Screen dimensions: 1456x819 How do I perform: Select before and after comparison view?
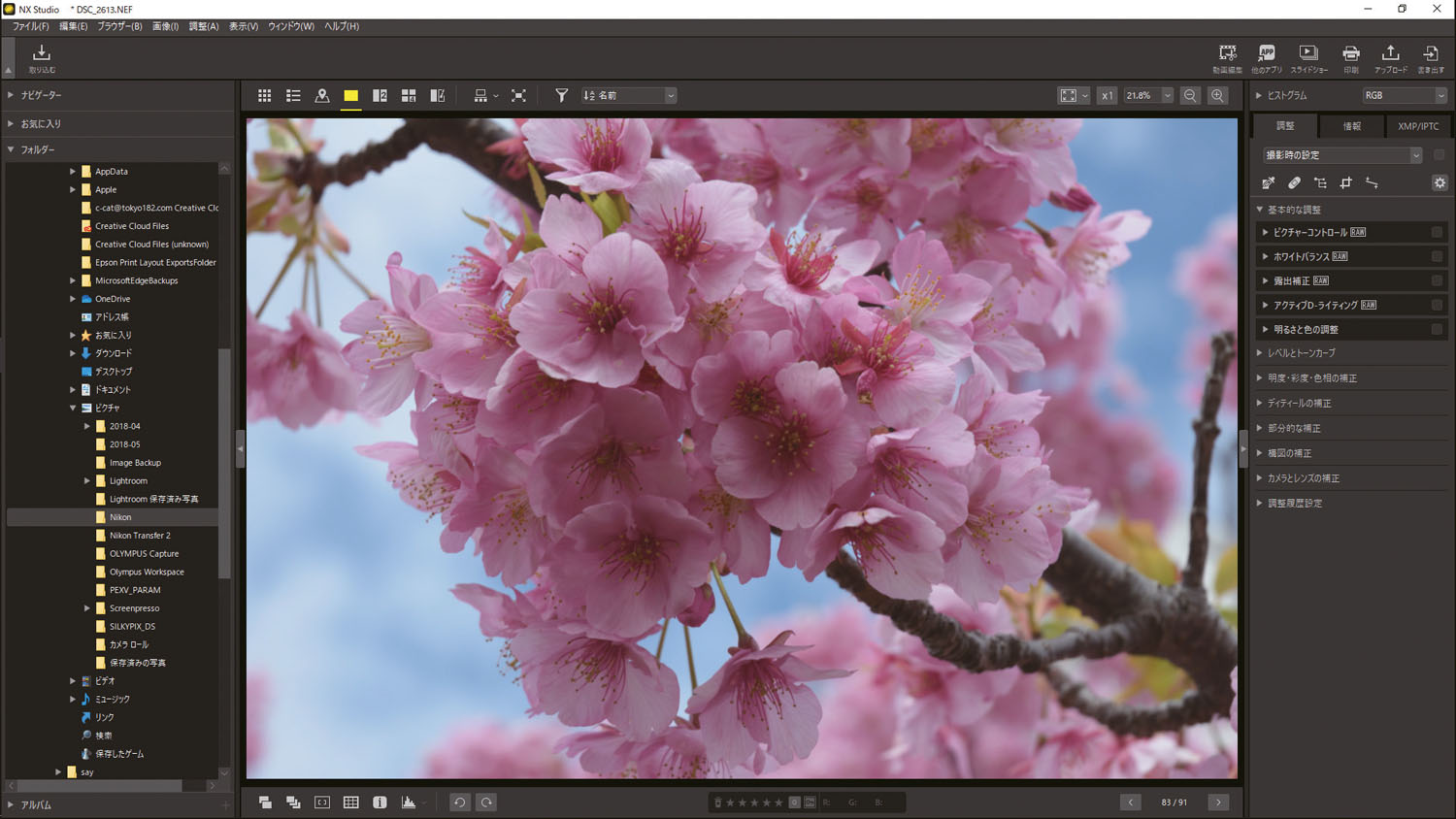pyautogui.click(x=438, y=95)
